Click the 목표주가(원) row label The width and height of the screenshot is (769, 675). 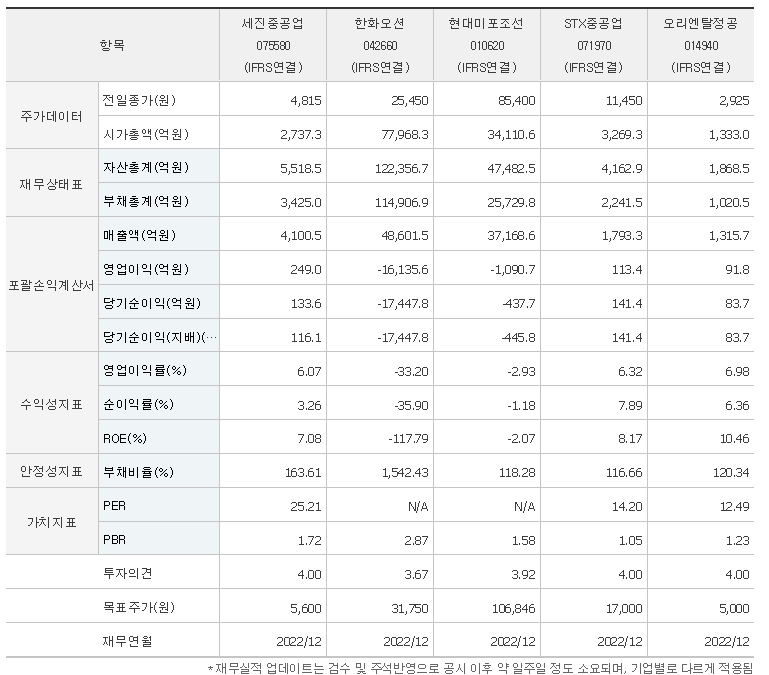139,607
